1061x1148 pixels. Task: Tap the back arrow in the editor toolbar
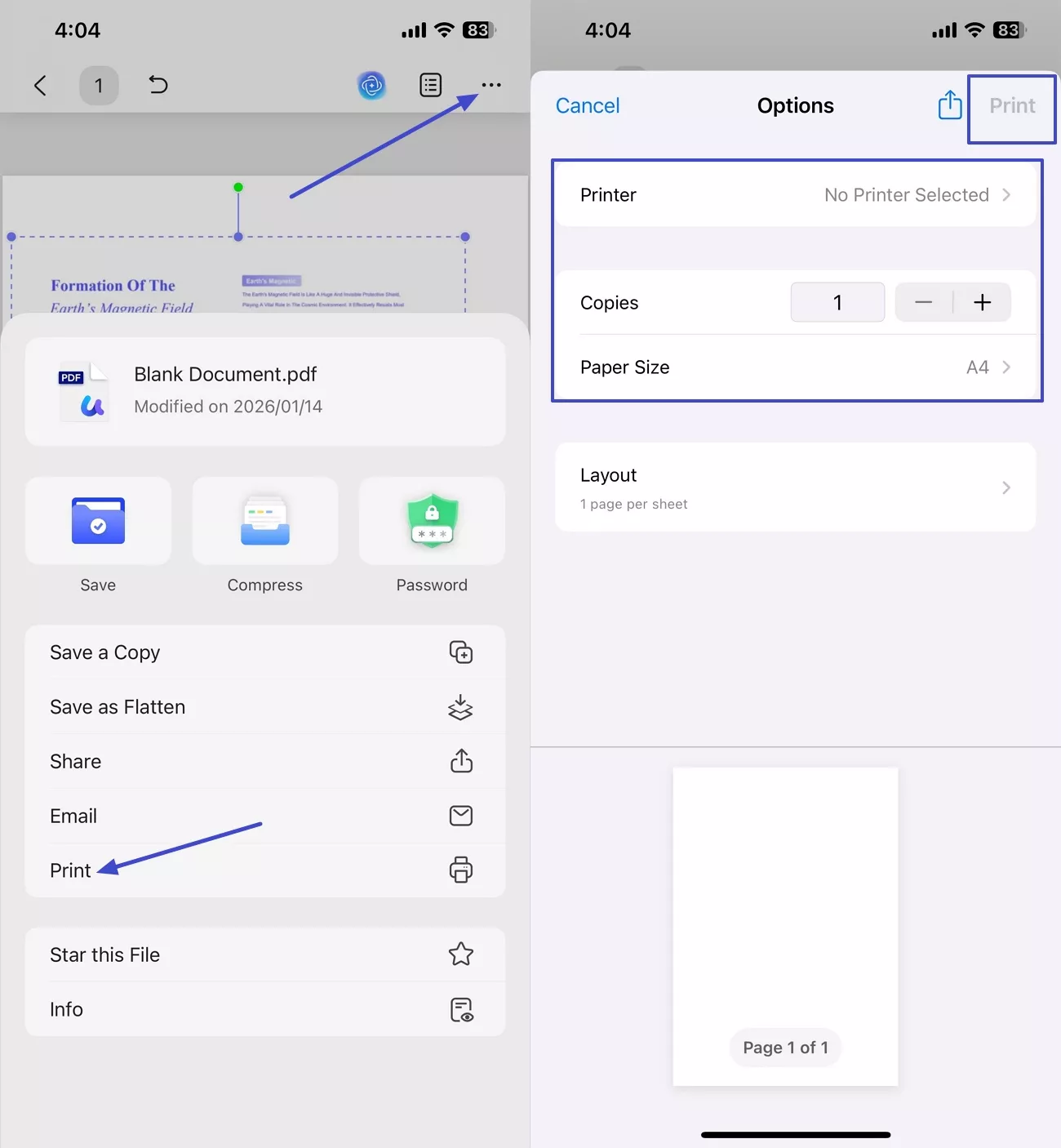point(40,86)
